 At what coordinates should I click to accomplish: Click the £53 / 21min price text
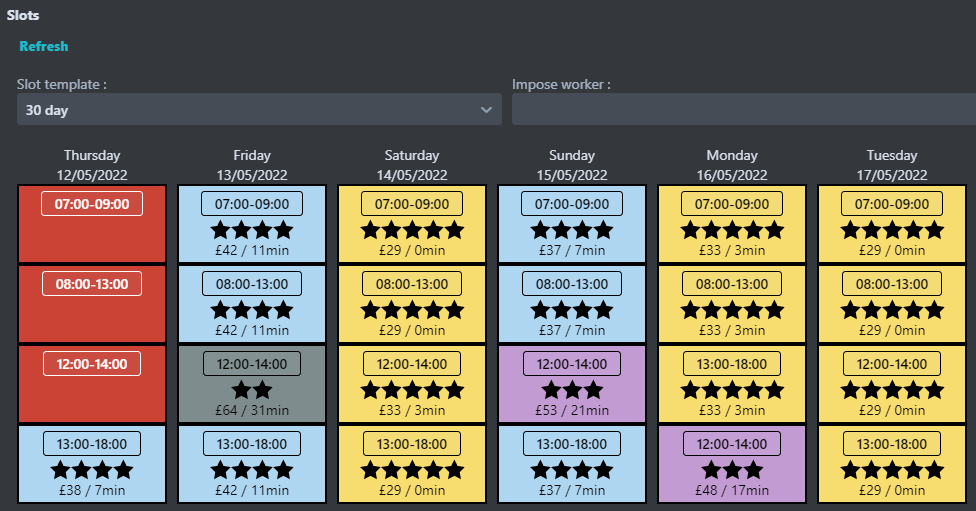[572, 410]
